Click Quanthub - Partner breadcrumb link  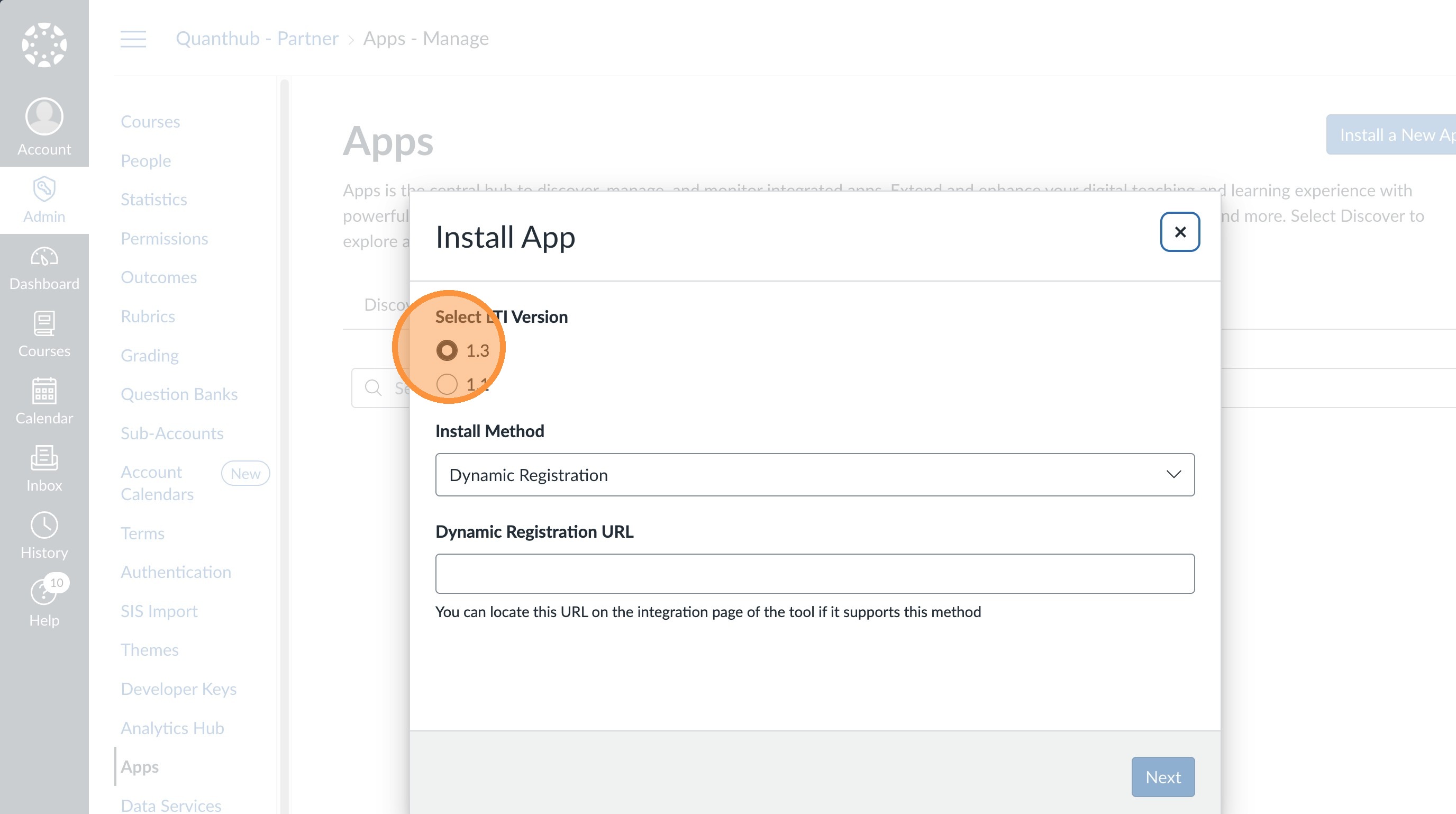click(257, 39)
